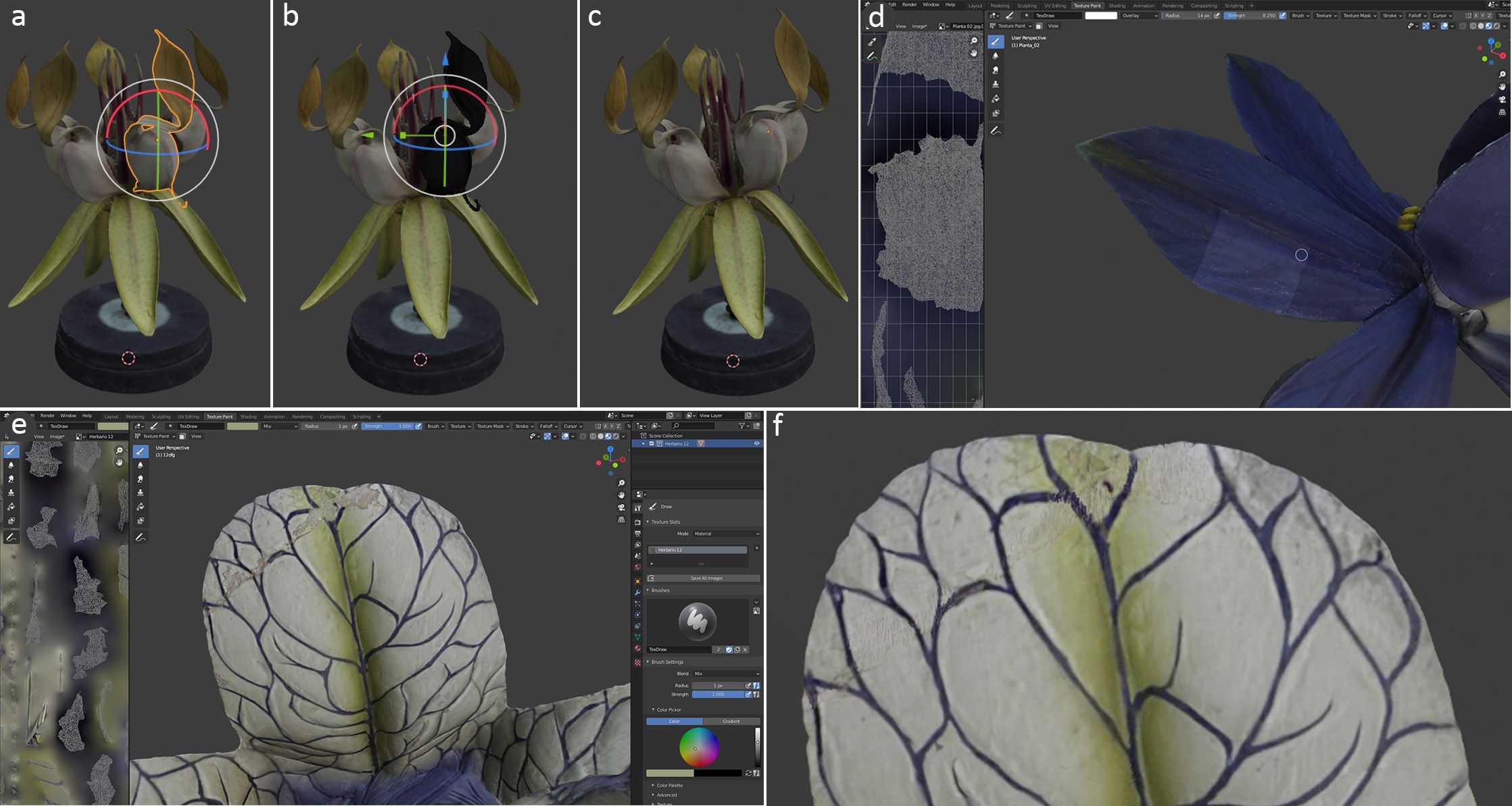
Task: Expand the Color Palette section
Action: [669, 786]
